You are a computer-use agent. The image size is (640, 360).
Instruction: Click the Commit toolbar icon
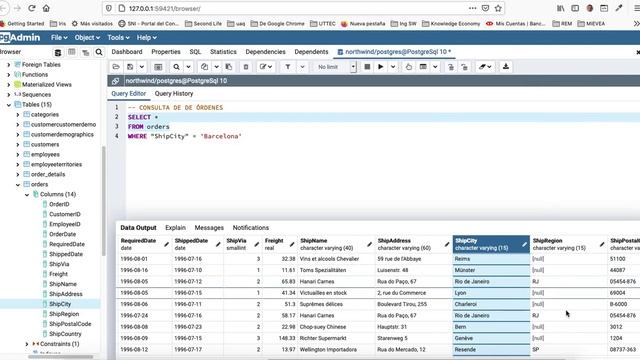pyautogui.click(x=451, y=67)
